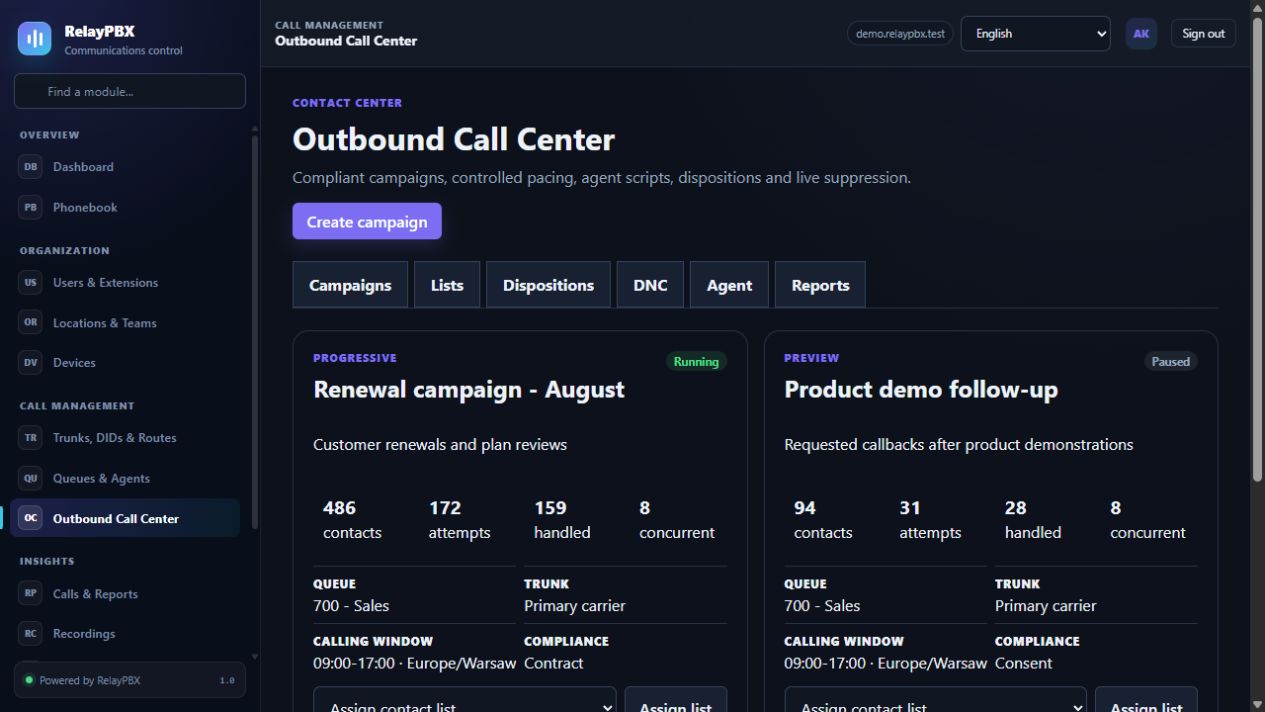Screen dimensions: 1265x712
Task: Click the PB badge icon for Phonebook
Action: click(31, 208)
